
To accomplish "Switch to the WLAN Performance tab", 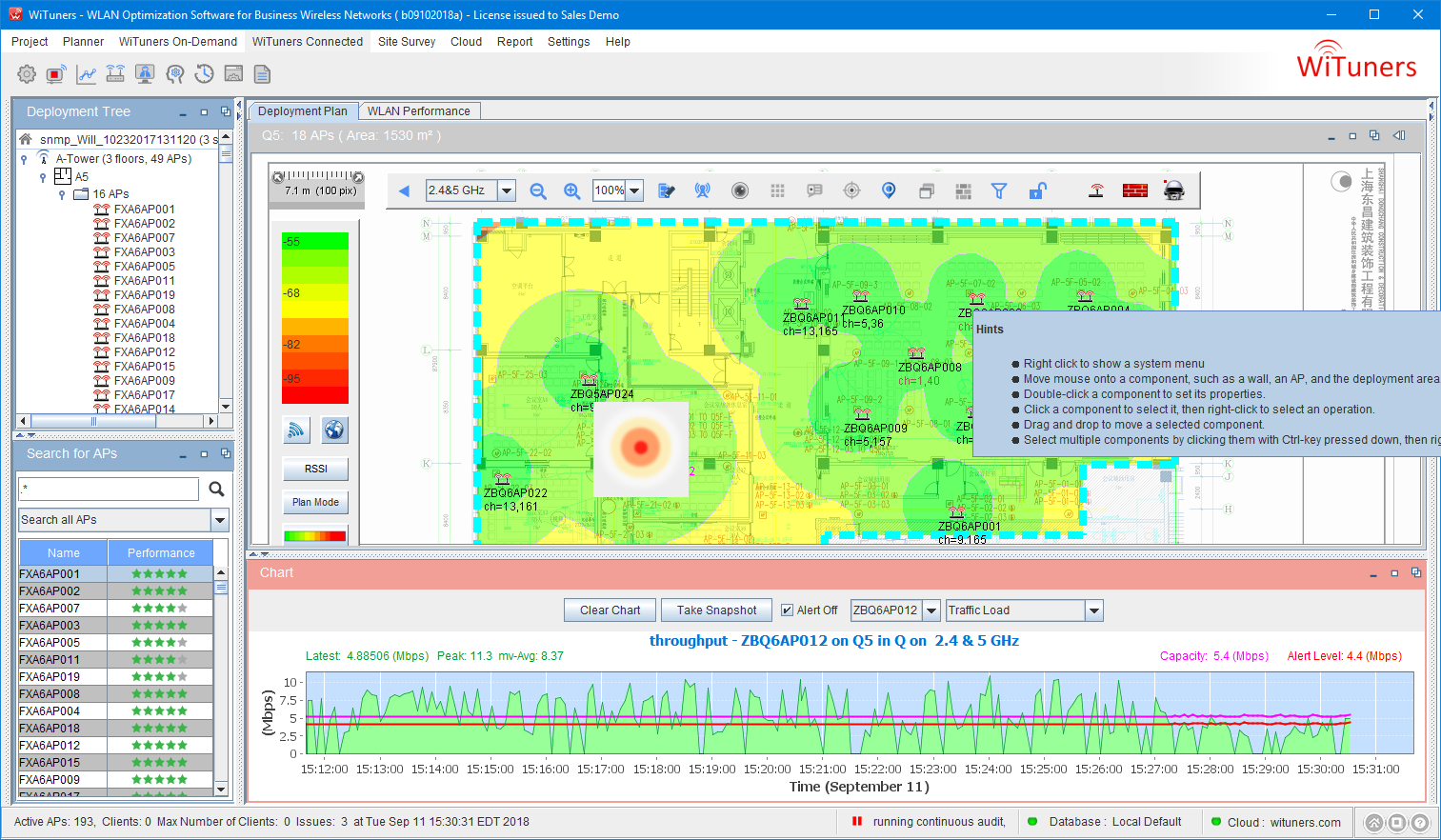I will pos(419,111).
